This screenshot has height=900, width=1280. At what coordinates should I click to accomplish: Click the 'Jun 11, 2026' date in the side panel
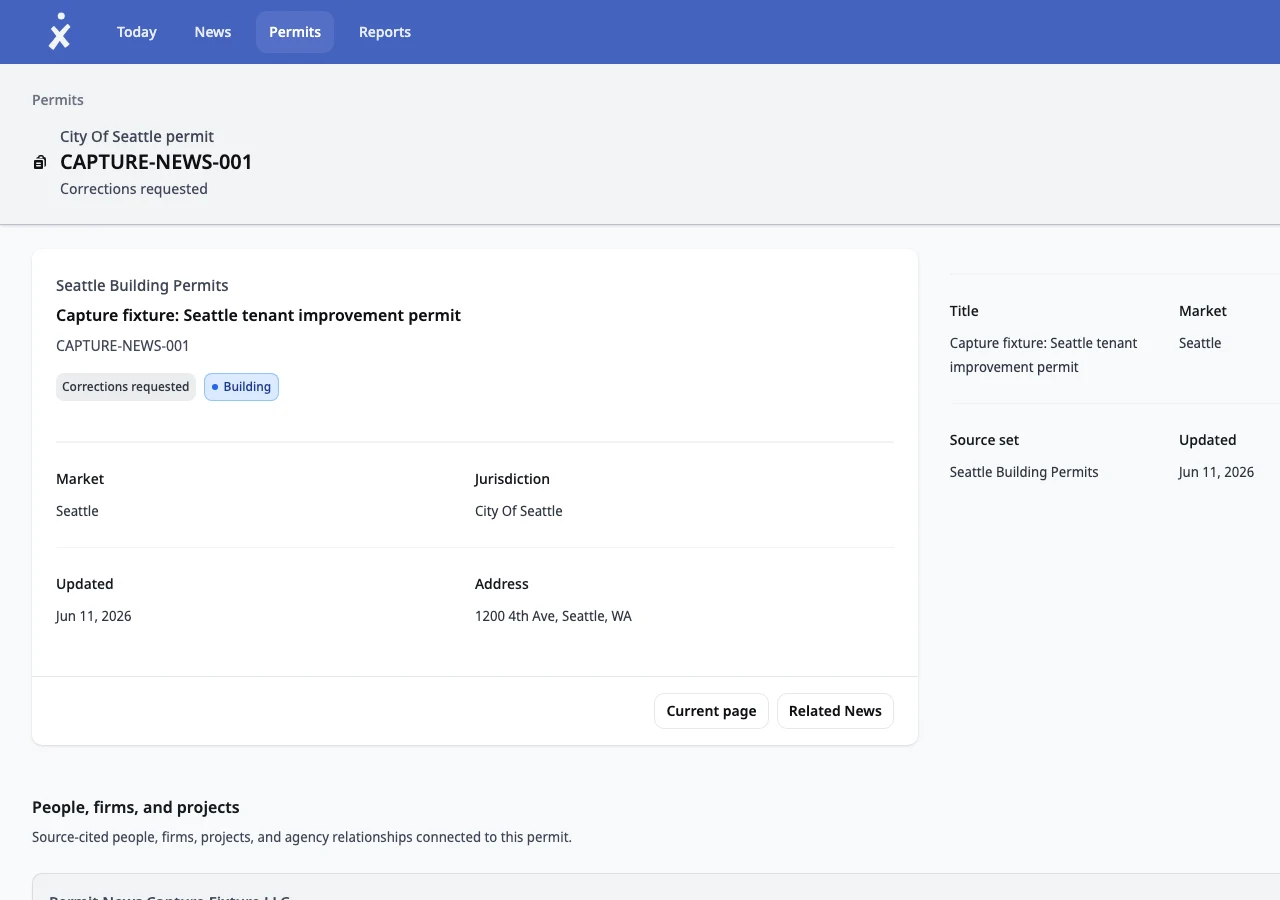[x=1216, y=472]
